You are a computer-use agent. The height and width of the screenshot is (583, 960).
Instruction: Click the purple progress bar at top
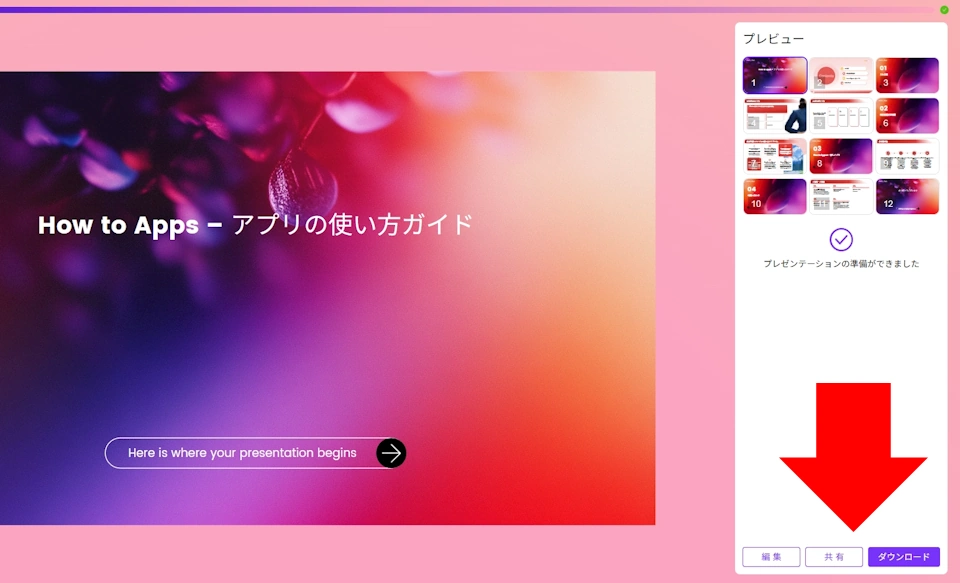point(400,10)
